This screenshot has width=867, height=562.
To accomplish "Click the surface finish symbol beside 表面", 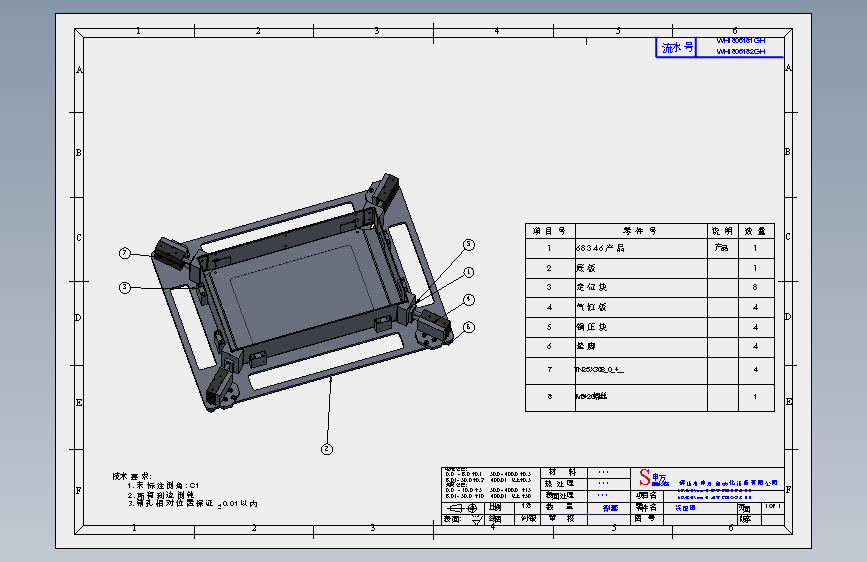I will coord(477,519).
